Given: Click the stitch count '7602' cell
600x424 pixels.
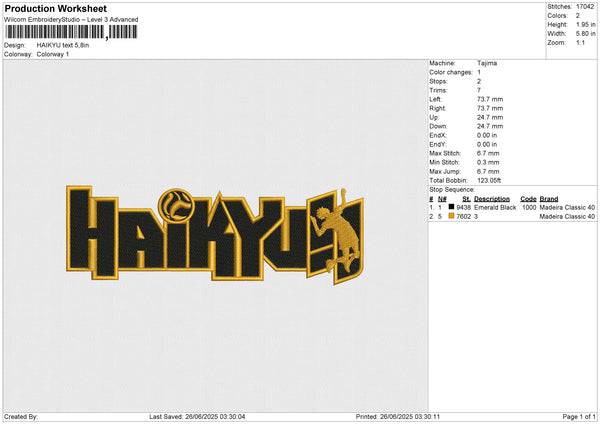Looking at the screenshot, I should (464, 217).
